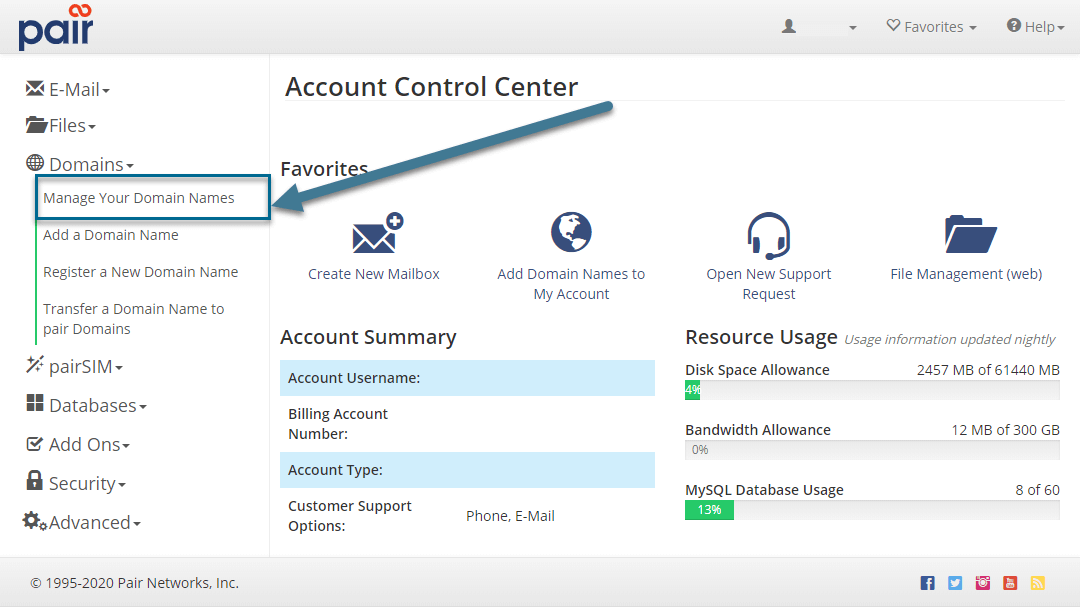Click the 'Phone, E-Mail' support options value
The image size is (1080, 607).
pos(510,516)
